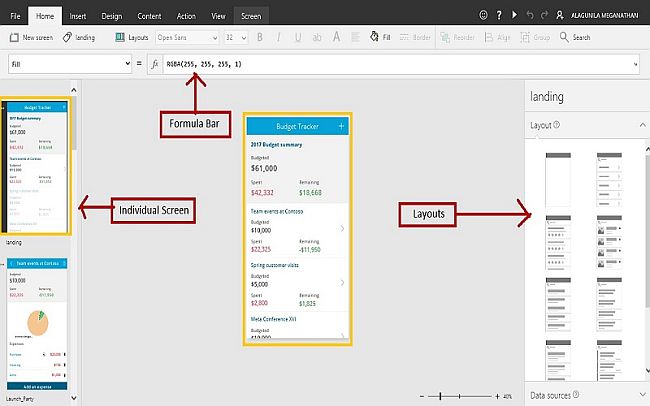Click the zoom slider handle
This screenshot has height=406, width=650.
[x=440, y=396]
